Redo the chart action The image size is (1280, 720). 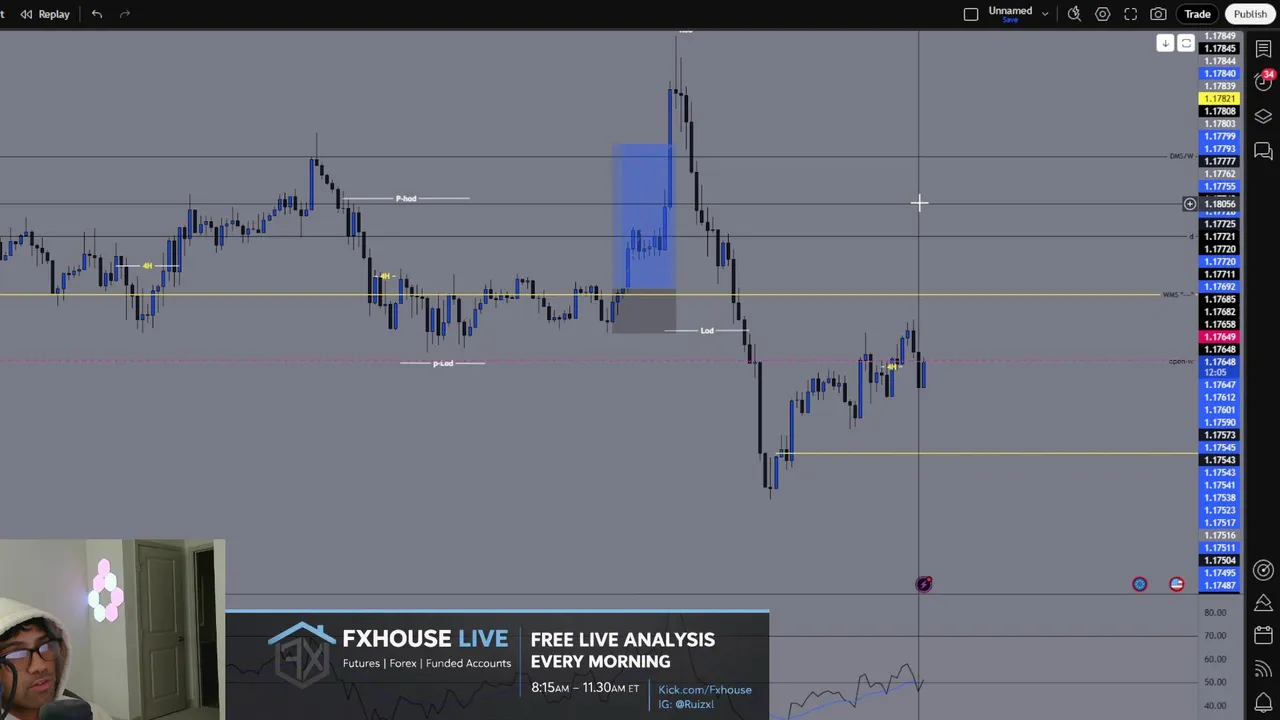tap(125, 14)
